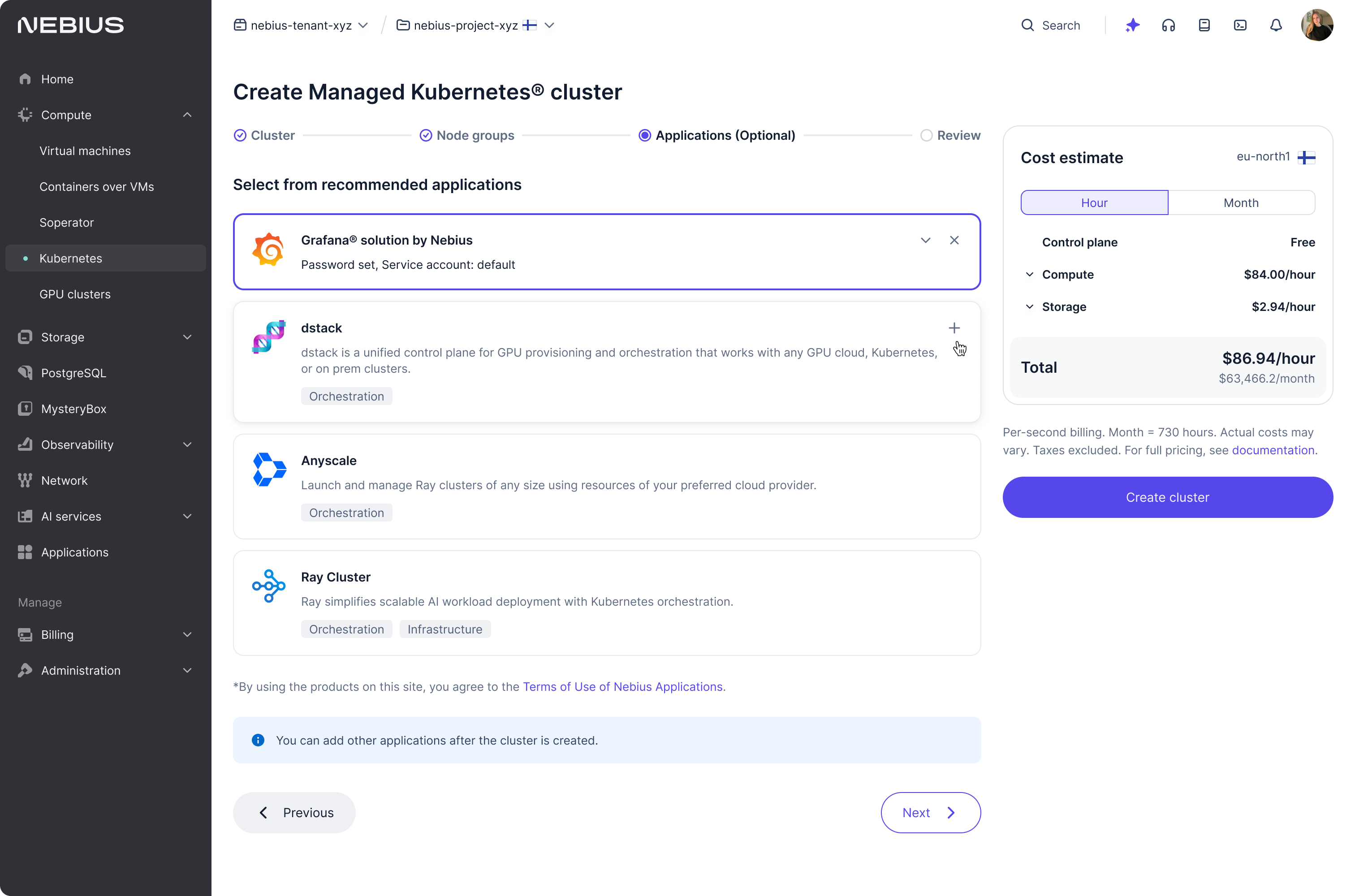Click the MysteryBox icon in the sidebar
This screenshot has width=1355, height=896.
(x=25, y=409)
